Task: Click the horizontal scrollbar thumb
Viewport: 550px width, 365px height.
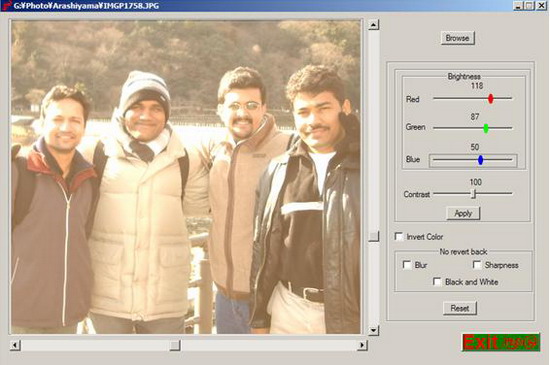Action: [175, 345]
